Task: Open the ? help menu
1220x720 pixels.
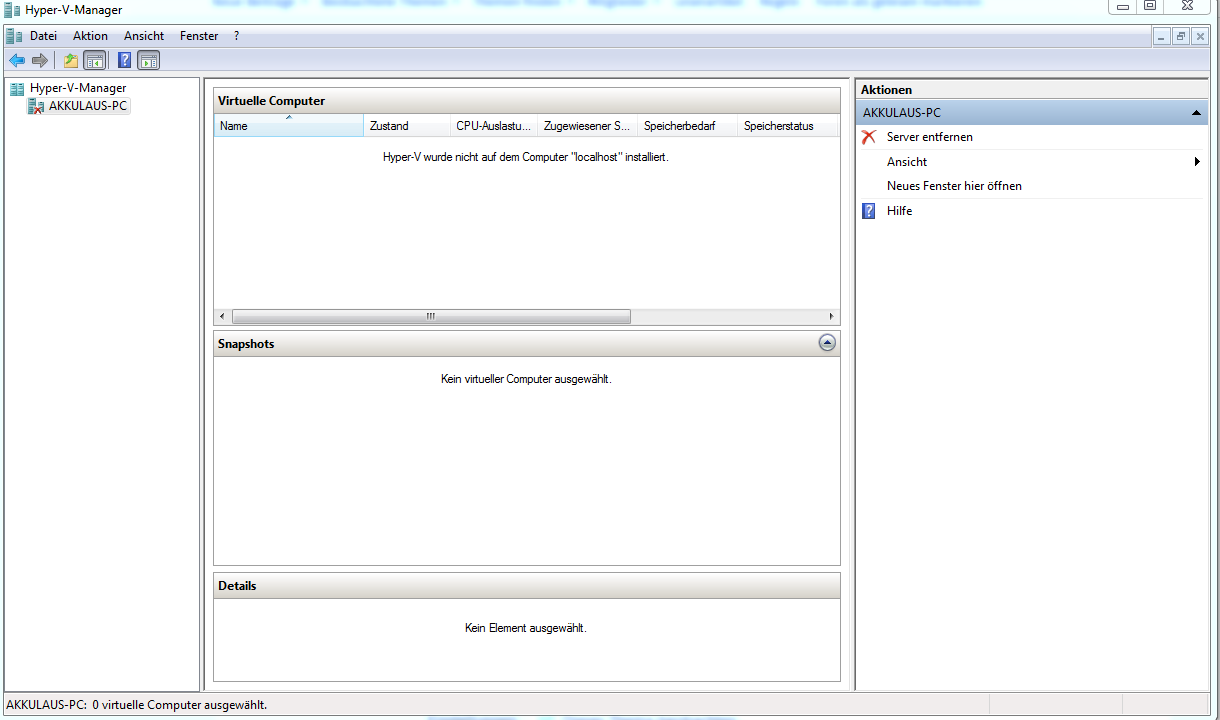Action: pyautogui.click(x=237, y=36)
